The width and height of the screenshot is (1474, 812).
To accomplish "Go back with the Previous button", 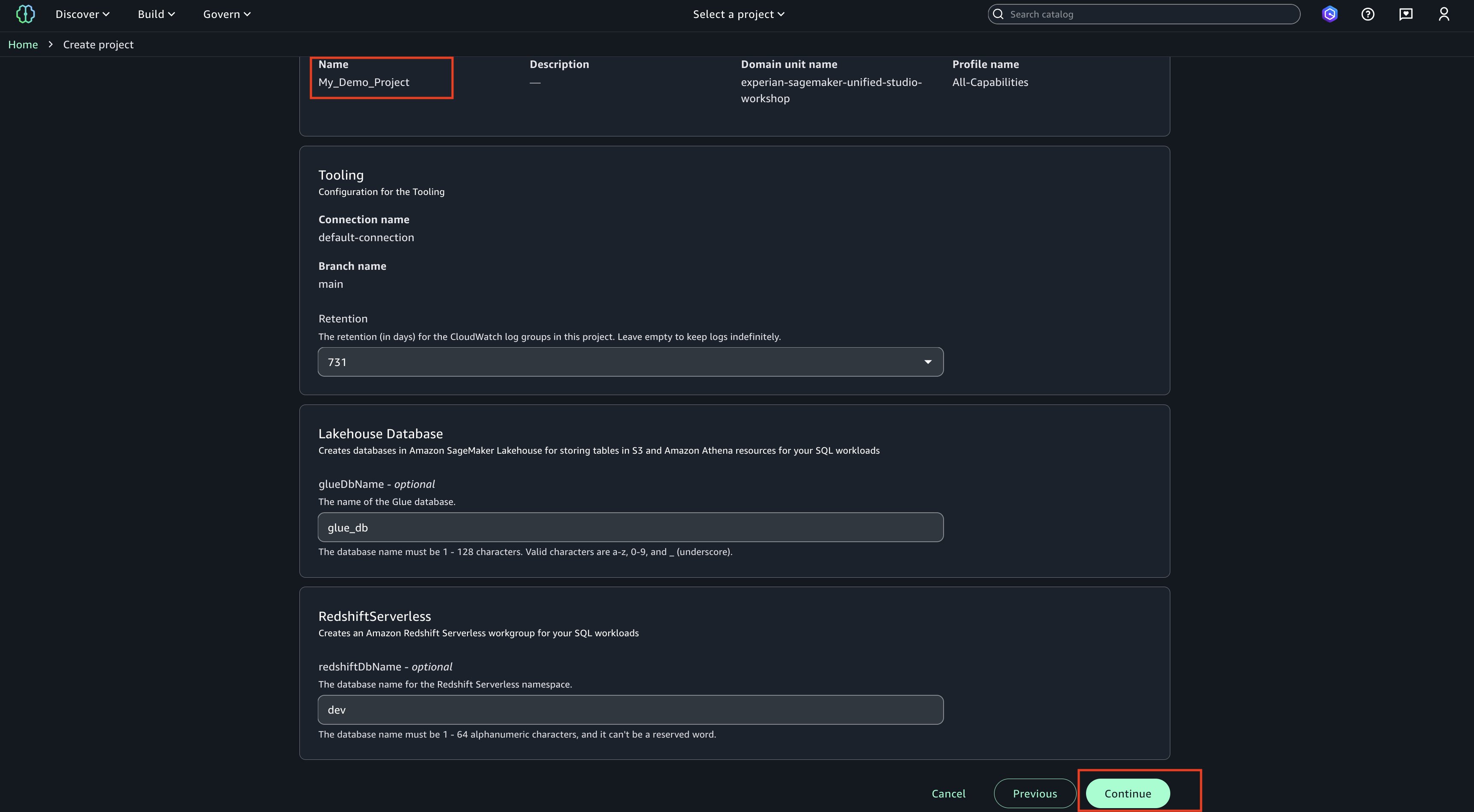I will point(1035,793).
